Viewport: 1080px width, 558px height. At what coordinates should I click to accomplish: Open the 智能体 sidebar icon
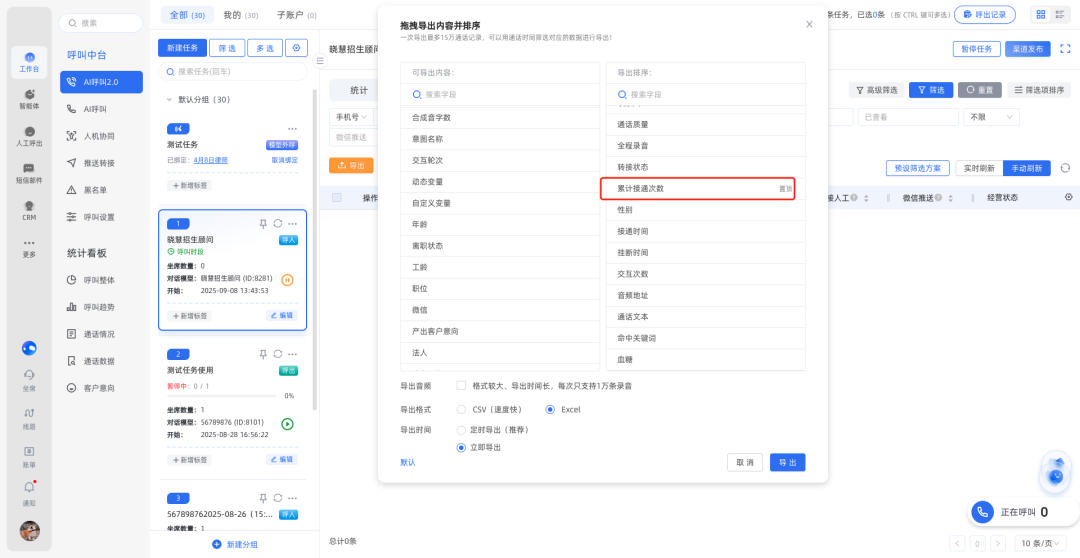click(x=29, y=98)
